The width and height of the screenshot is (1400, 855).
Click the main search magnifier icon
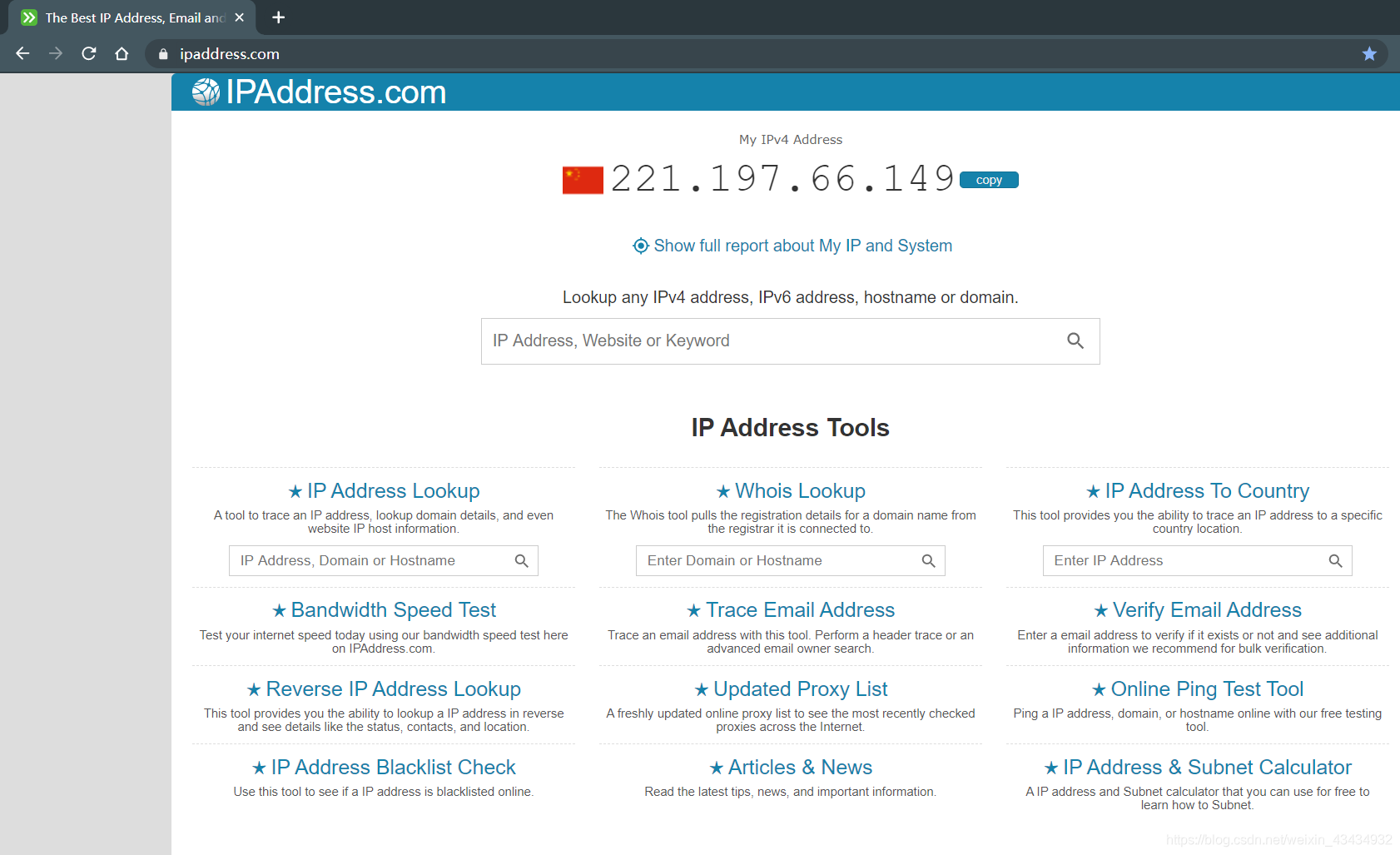[x=1075, y=341]
